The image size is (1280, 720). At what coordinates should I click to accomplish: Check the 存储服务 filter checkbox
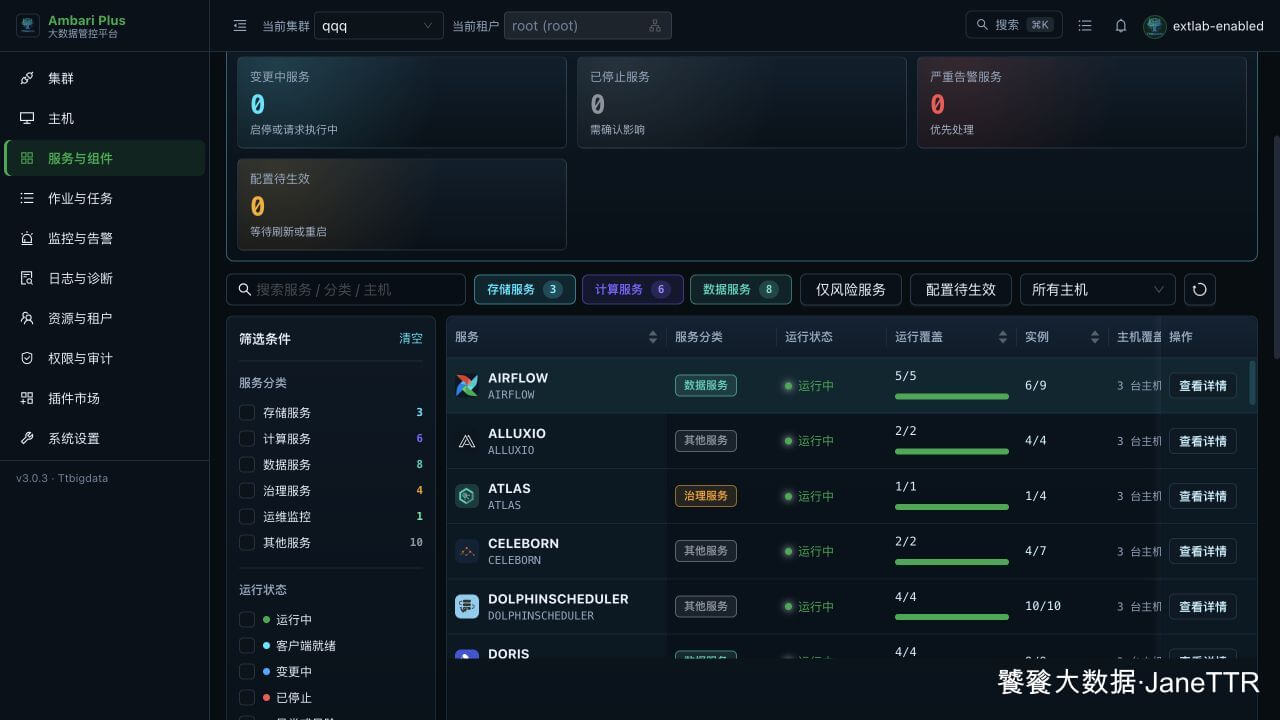coord(247,412)
